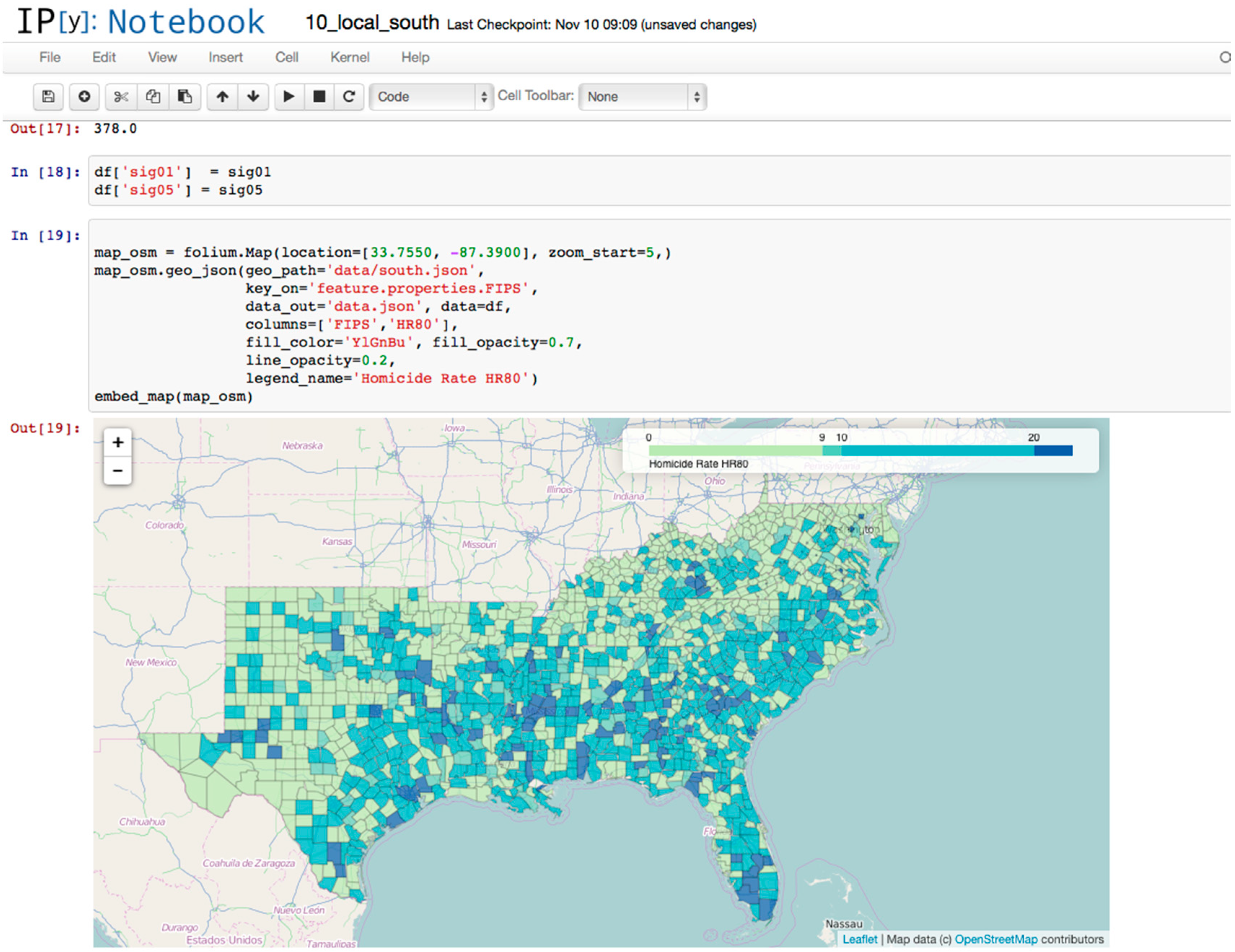Viewport: 1235px width, 952px height.
Task: Restart the kernel with the circular arrow
Action: (x=349, y=97)
